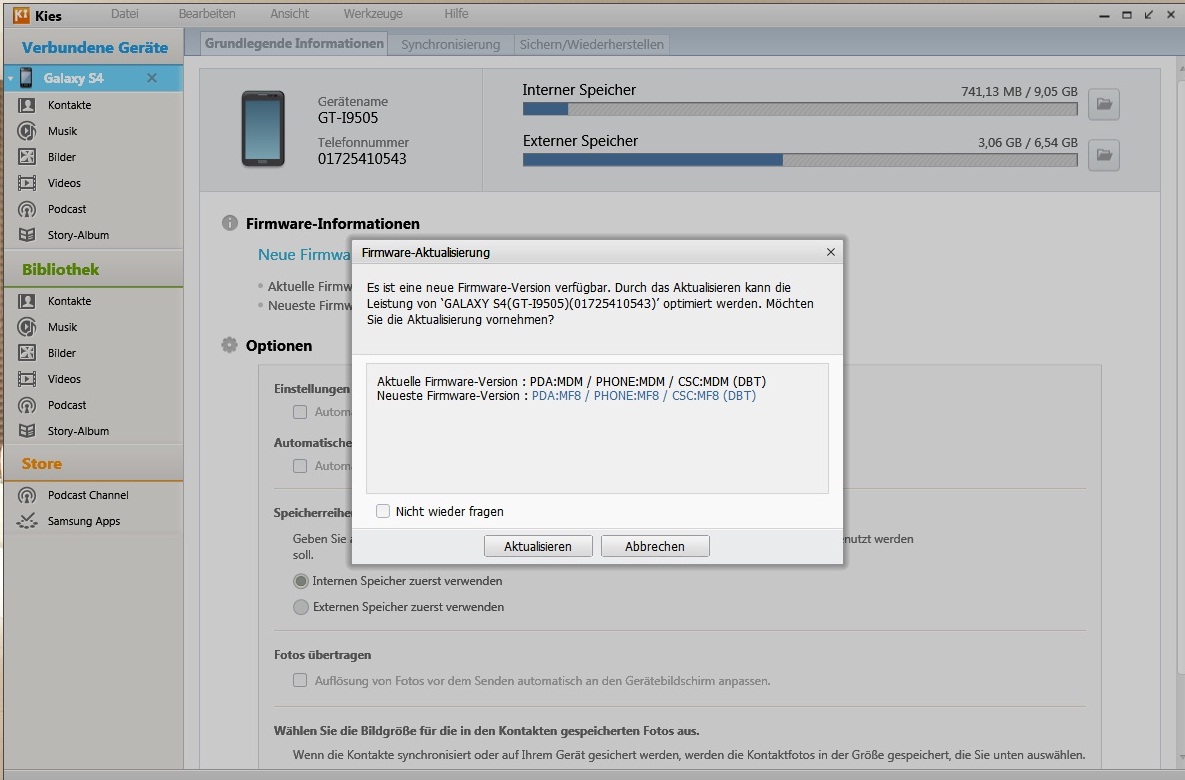Screen dimensions: 1185x780
Task: Switch to Sichern/Wiederherstellen tab
Action: (x=592, y=45)
